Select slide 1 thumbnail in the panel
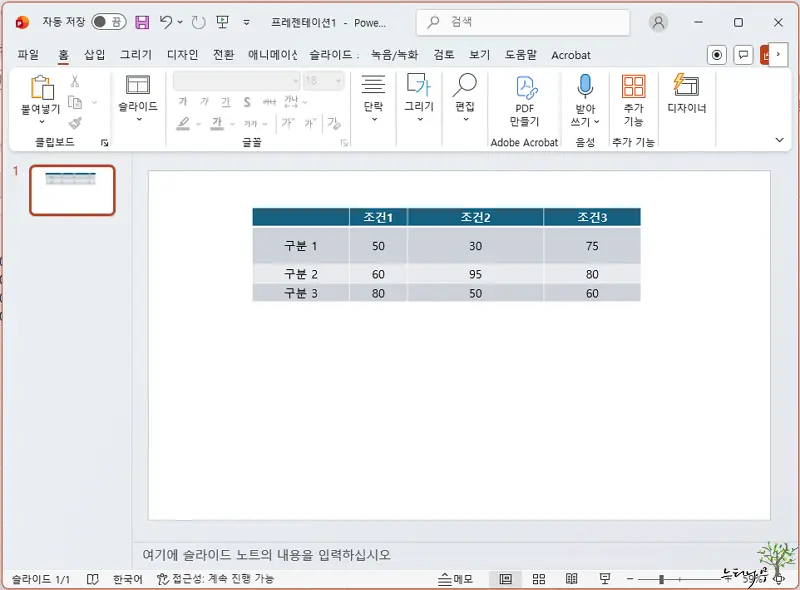 coord(70,190)
